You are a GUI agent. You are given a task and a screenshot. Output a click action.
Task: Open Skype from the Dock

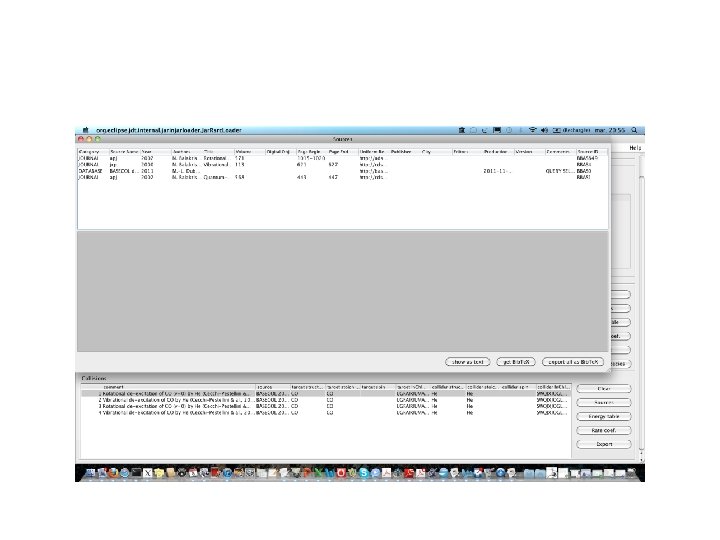pos(364,472)
